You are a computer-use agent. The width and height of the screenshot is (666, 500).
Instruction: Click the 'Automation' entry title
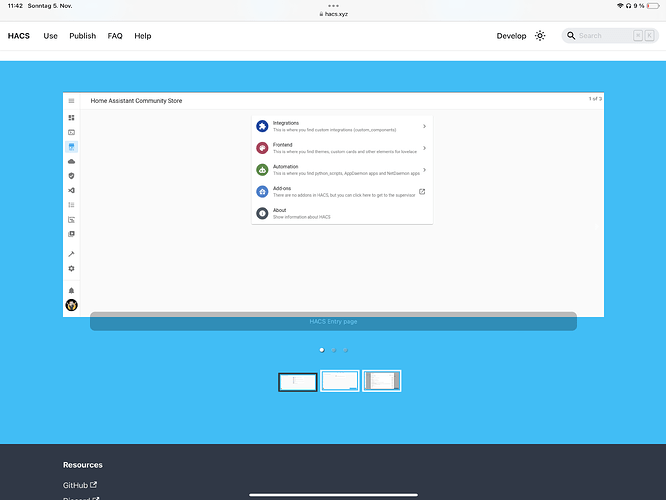pos(285,167)
